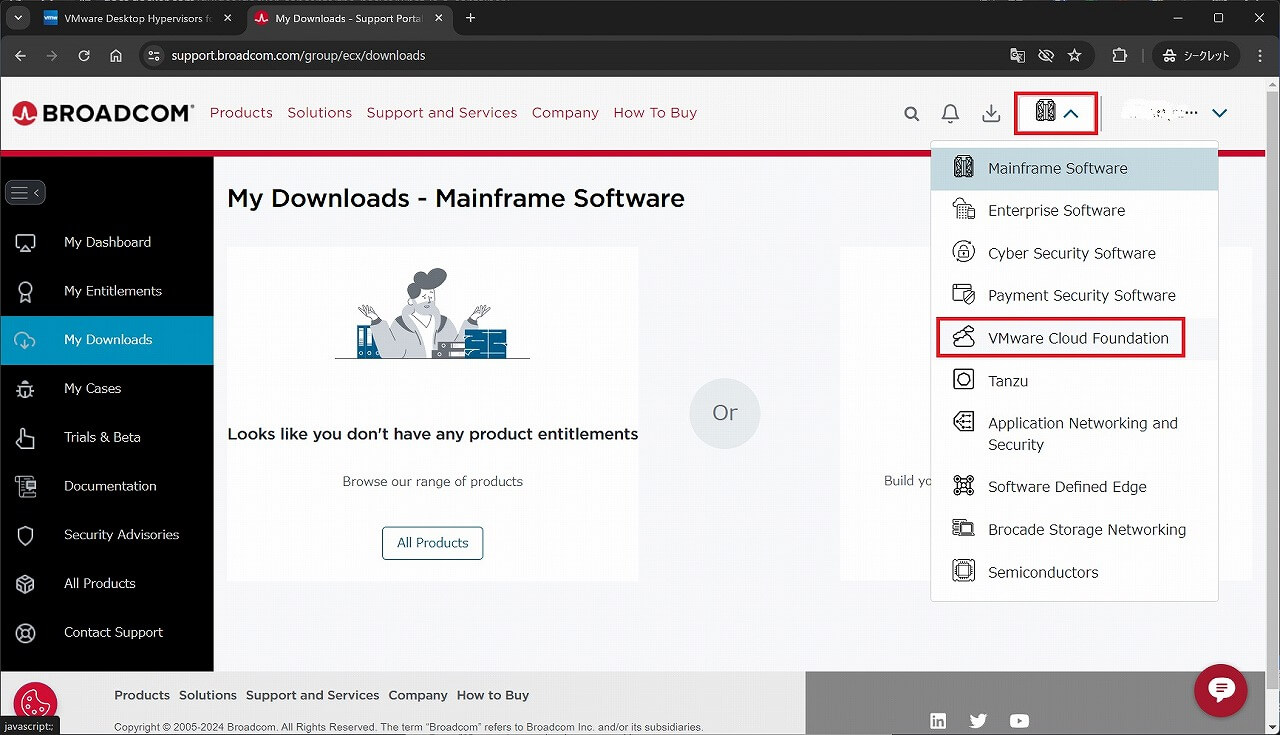Open Support and Services navigation menu
The image size is (1280, 735).
(442, 113)
